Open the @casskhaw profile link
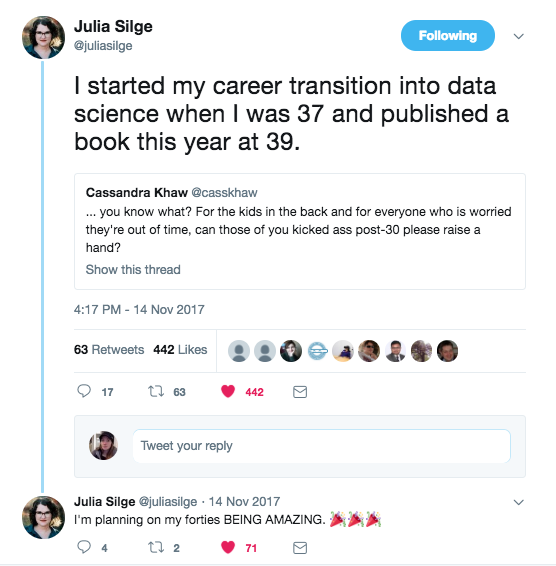This screenshot has width=556, height=566. point(224,193)
